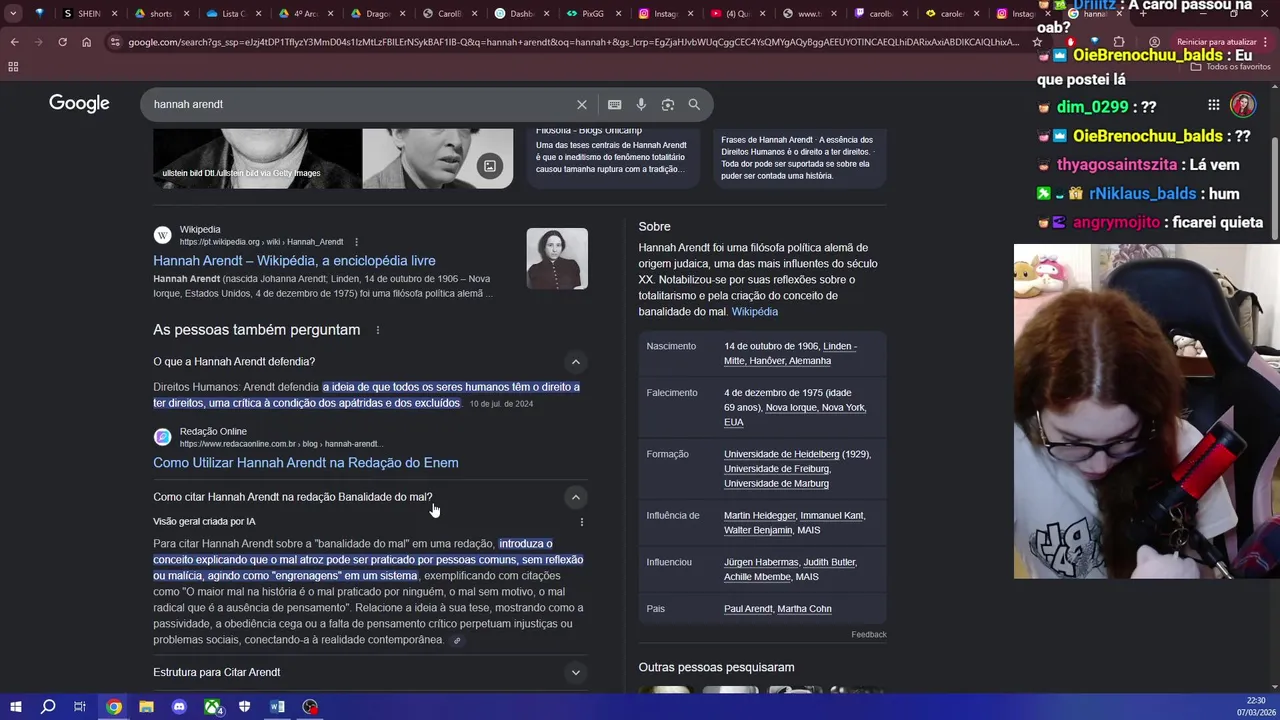Expand Estrutura para Citar Arendt section

tap(575, 673)
